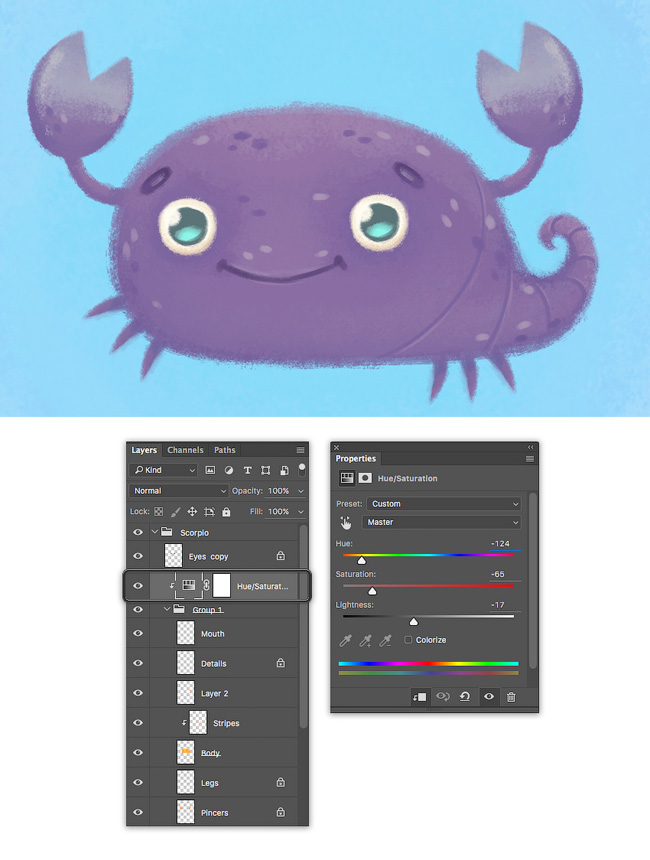Select the Hue/Saturation adjustment icon in Properties
The image size is (650, 860).
pos(347,478)
